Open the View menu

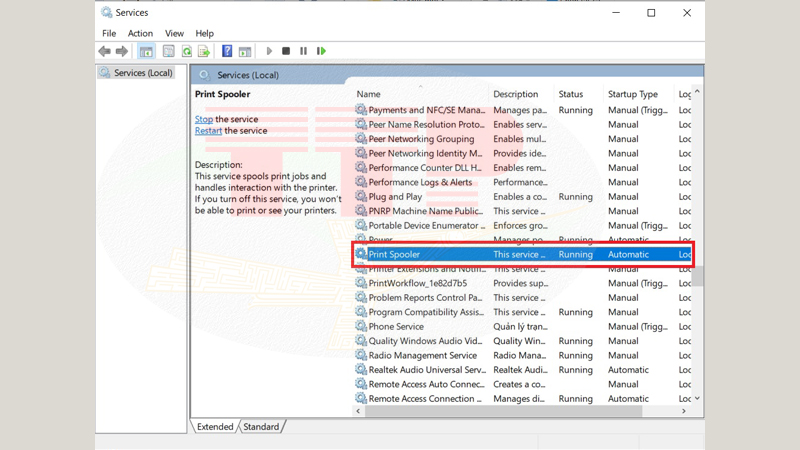pyautogui.click(x=174, y=33)
